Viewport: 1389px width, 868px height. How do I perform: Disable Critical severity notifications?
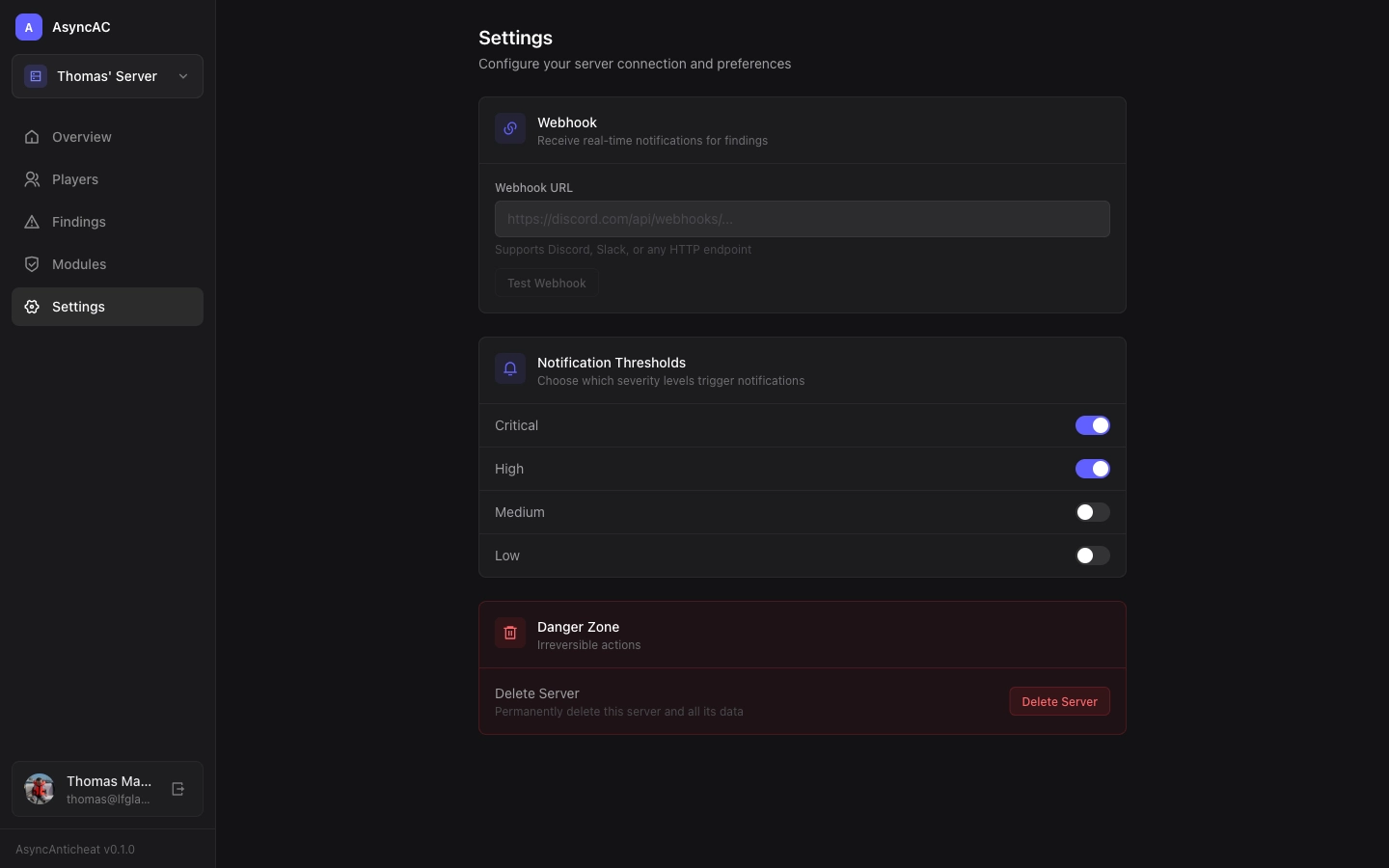click(x=1092, y=425)
